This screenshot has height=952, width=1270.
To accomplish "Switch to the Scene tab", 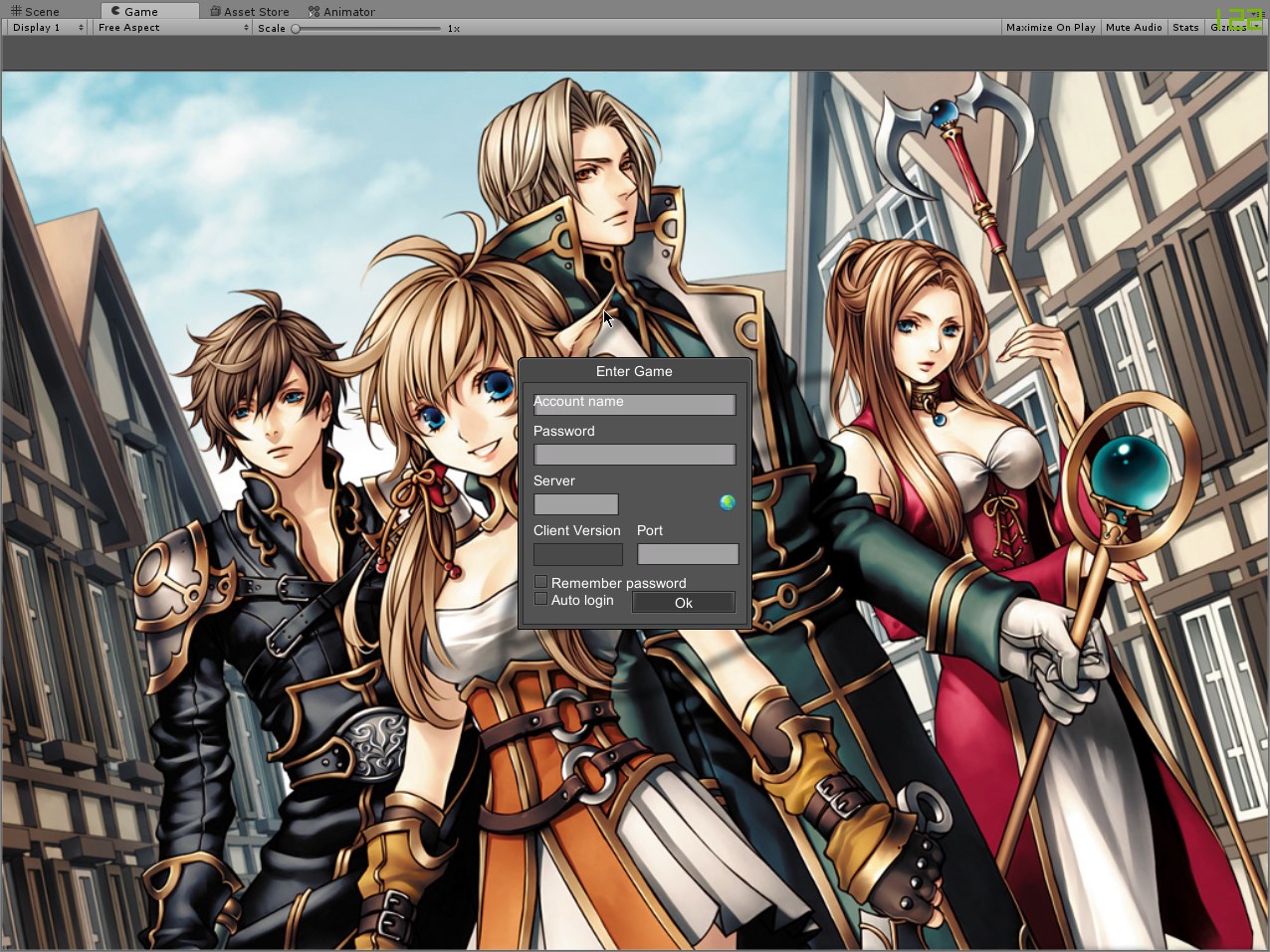I will 36,11.
